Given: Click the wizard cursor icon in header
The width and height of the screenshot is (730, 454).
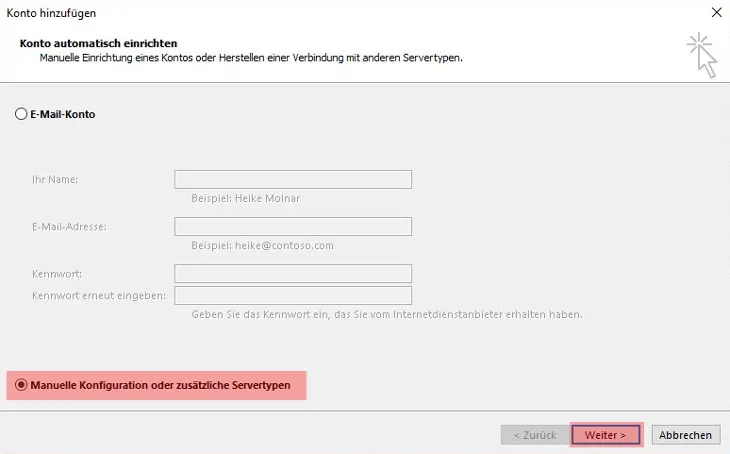Looking at the screenshot, I should [702, 53].
